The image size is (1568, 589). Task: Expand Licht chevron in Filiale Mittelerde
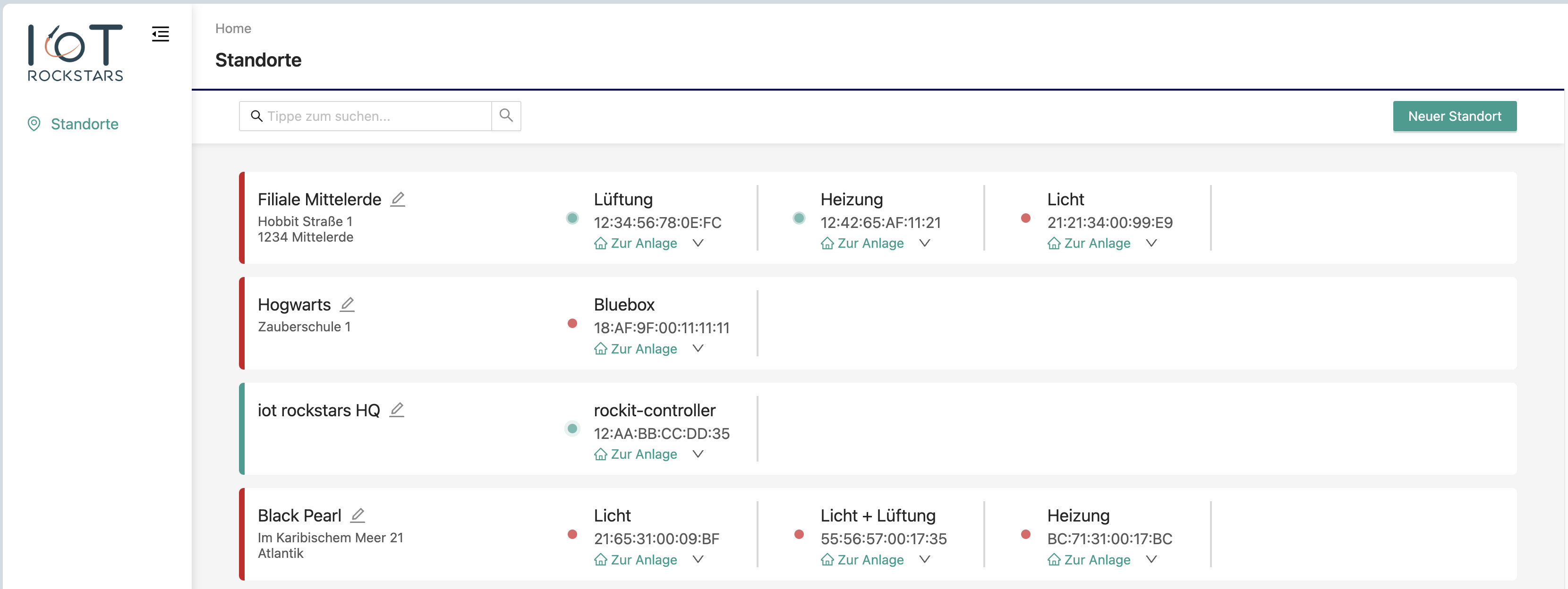(1151, 243)
